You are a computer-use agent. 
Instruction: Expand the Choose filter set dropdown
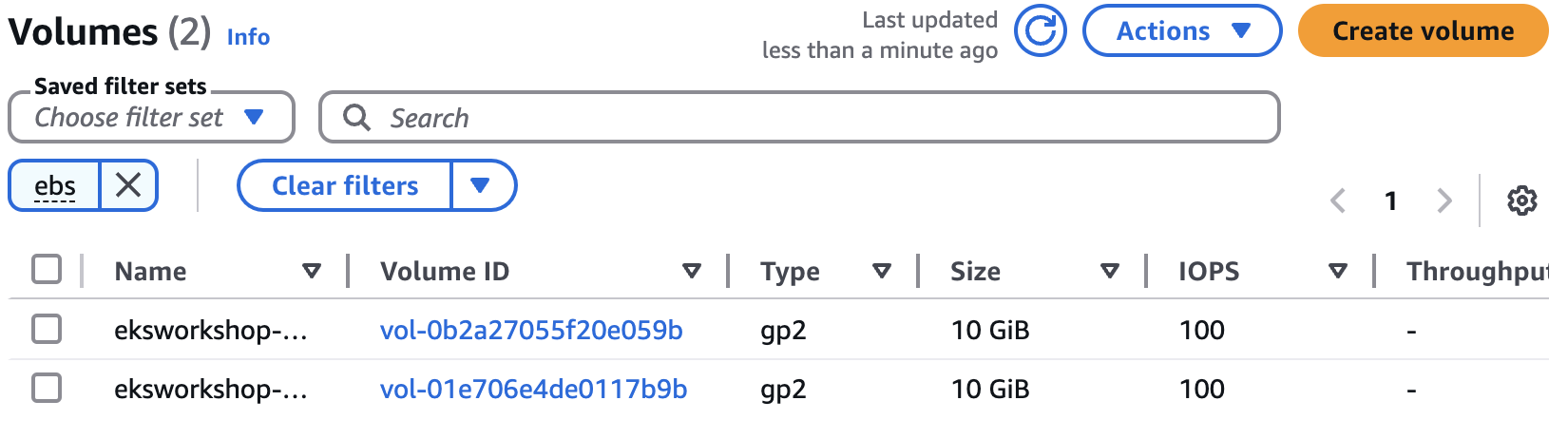(x=151, y=118)
